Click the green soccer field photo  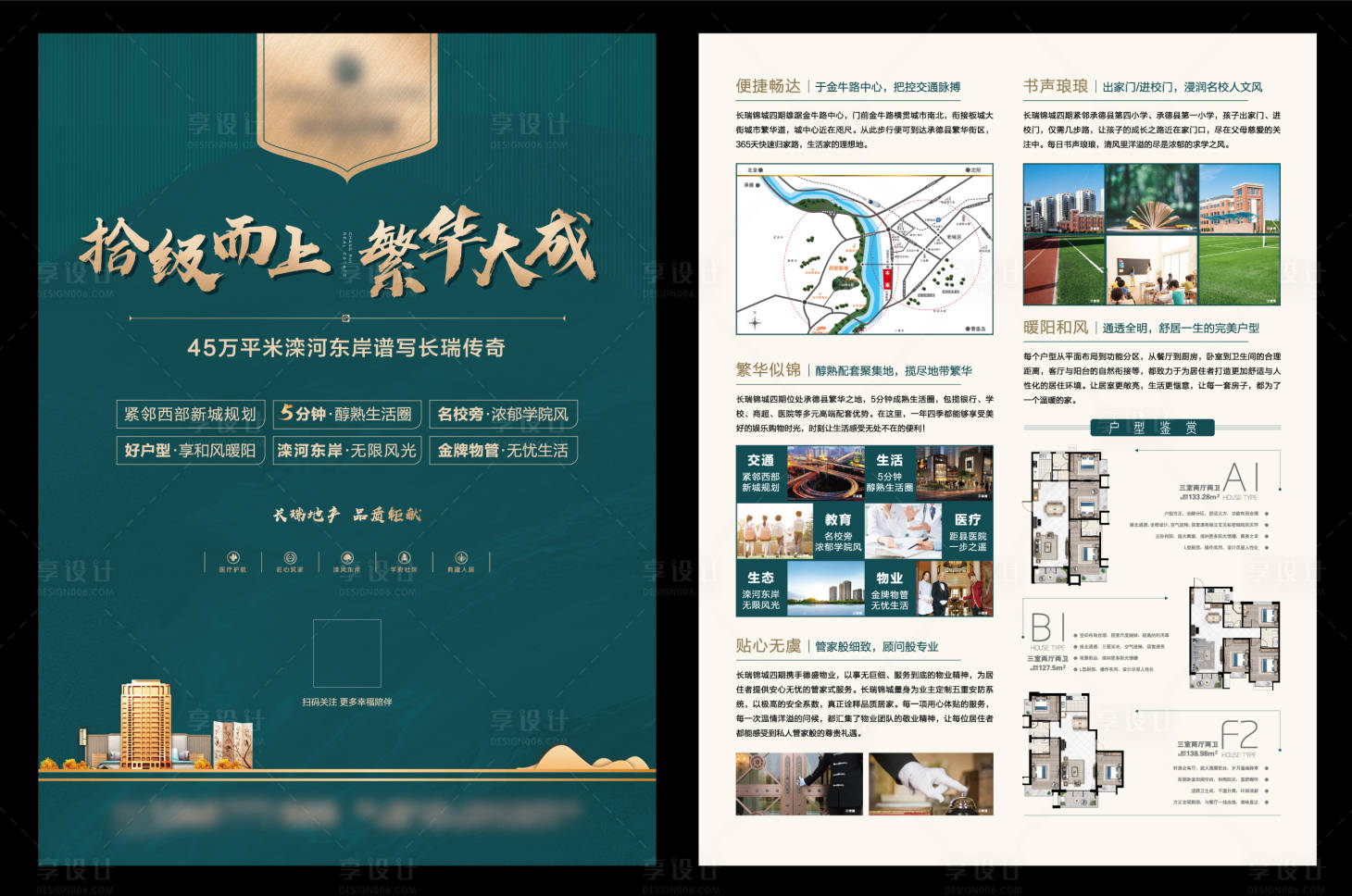tap(1239, 268)
